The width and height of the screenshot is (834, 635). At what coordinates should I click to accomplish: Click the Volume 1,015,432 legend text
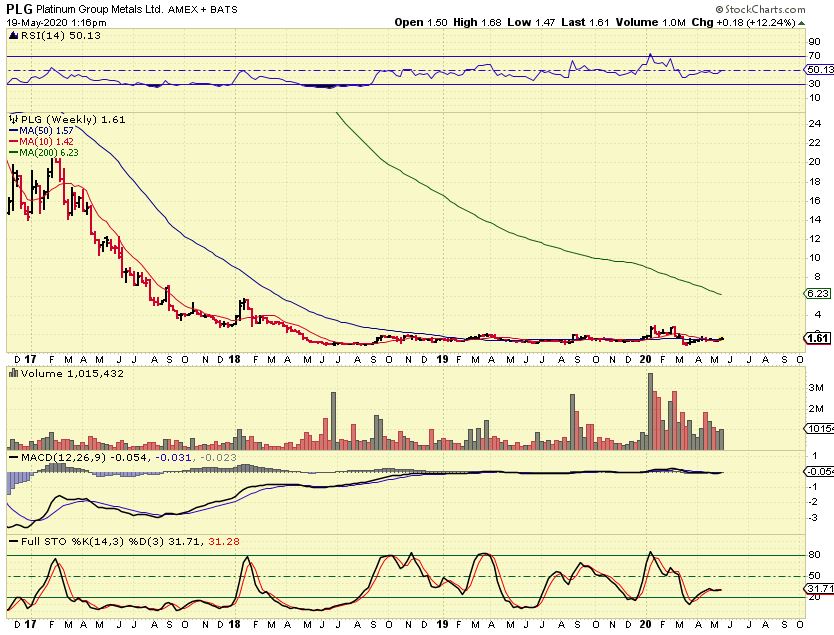coord(72,374)
